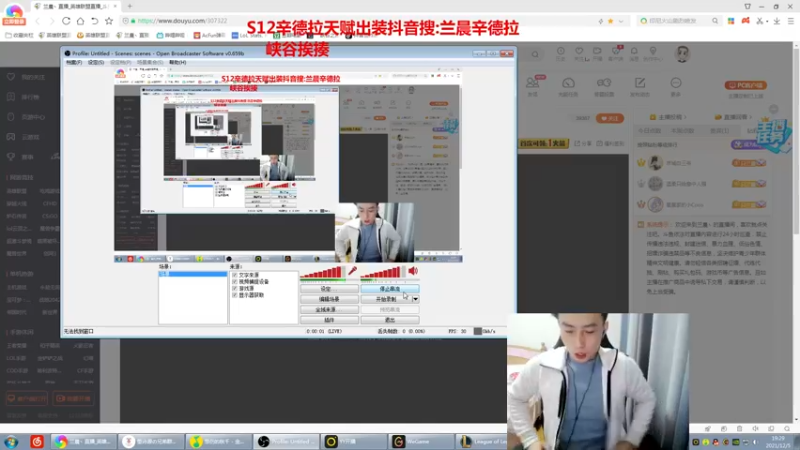Viewport: 800px width, 450px height.
Task: Click the browser back arrow
Action: tap(37, 21)
